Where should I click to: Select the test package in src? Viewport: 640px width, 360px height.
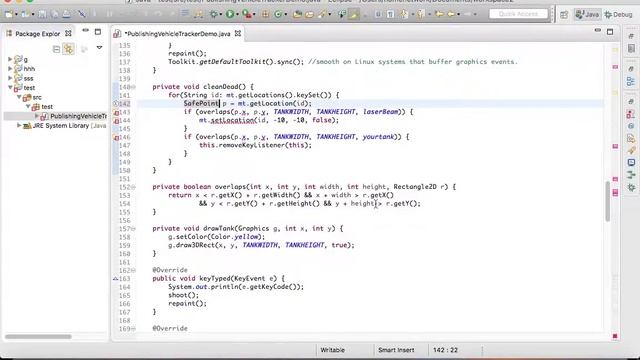42,107
